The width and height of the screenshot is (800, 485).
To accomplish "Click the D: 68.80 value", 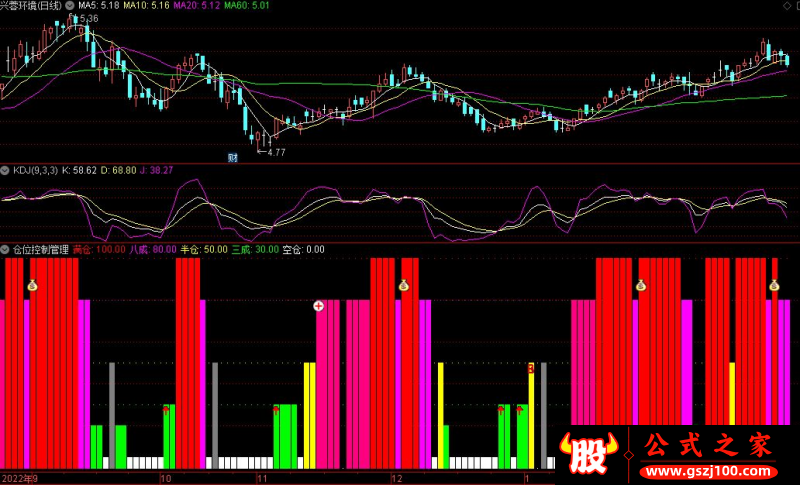I will point(118,170).
